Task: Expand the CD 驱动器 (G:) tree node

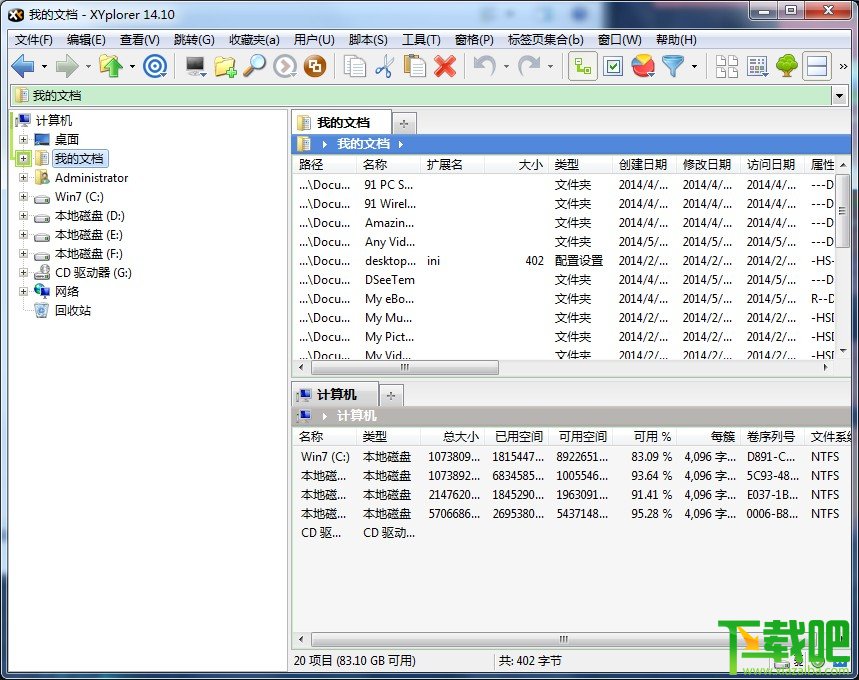Action: tap(24, 272)
